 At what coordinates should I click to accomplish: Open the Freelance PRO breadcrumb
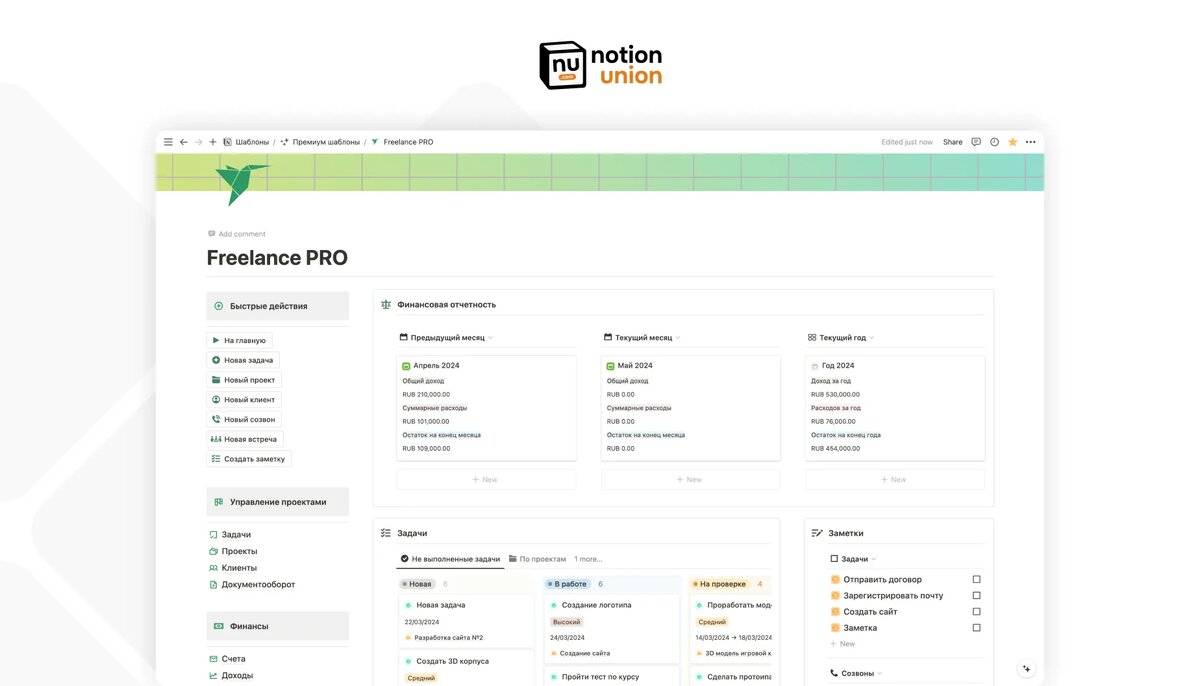[402, 142]
